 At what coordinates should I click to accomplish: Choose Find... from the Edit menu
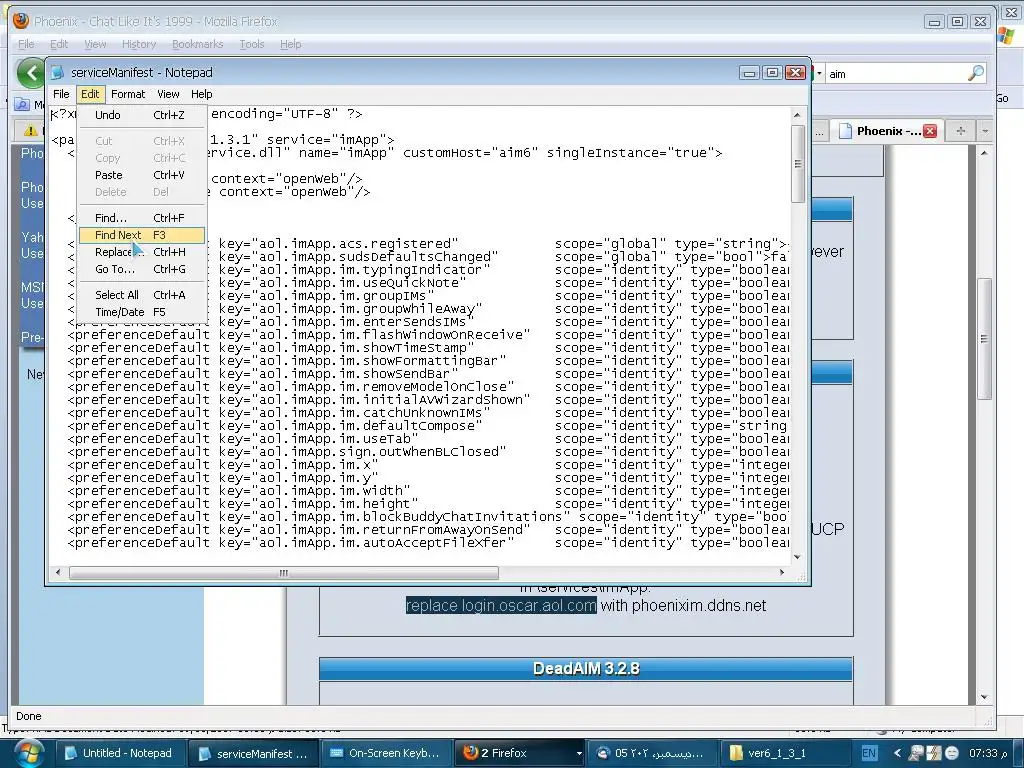[142, 218]
